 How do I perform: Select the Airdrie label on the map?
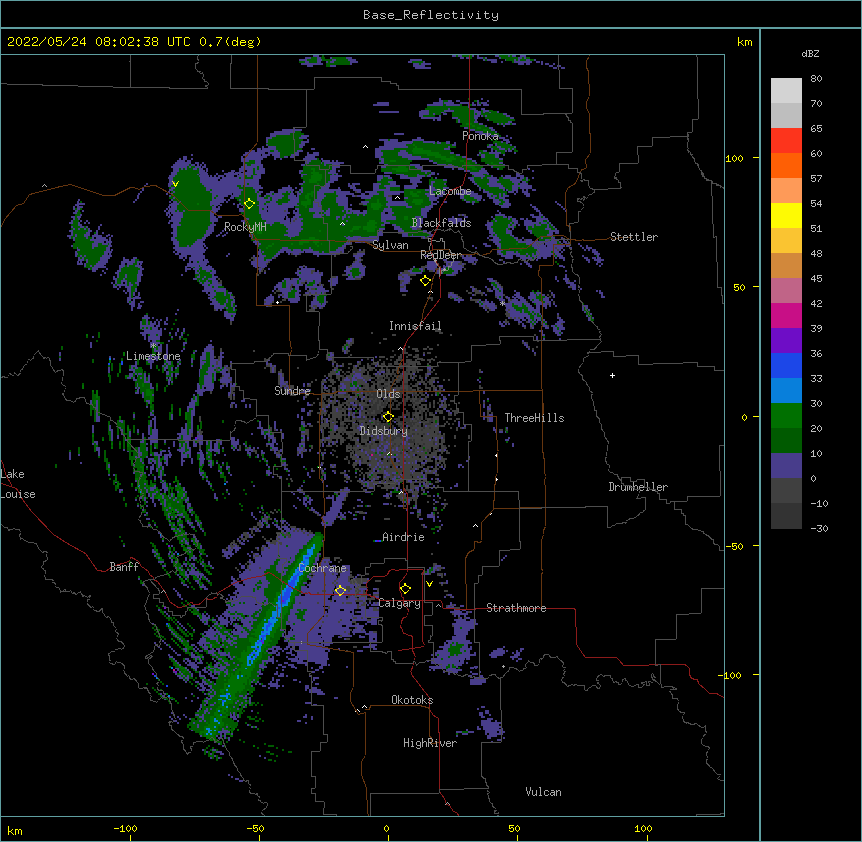403,537
